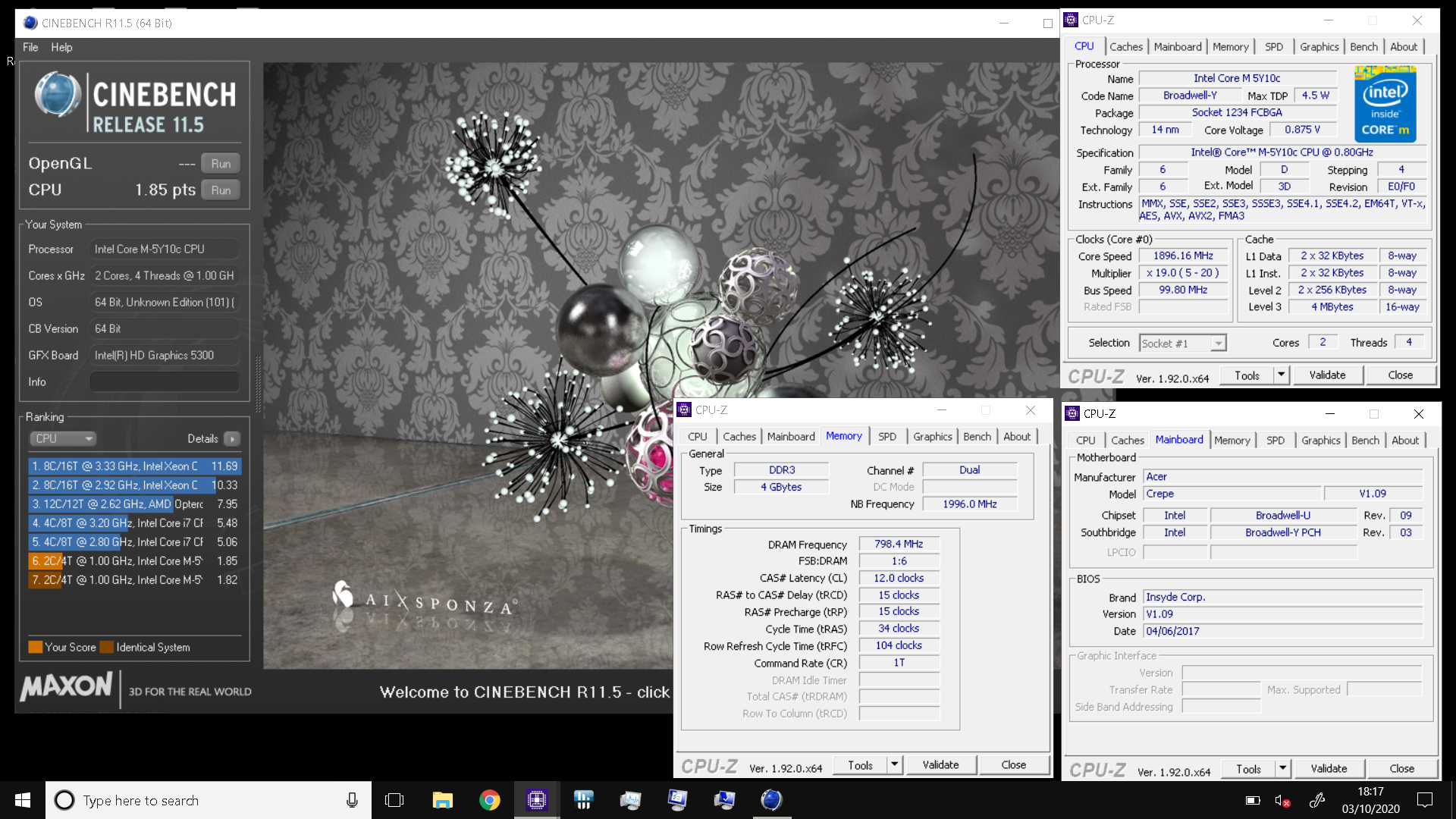The width and height of the screenshot is (1456, 819).
Task: Click the Cinebench taskbar icon
Action: 771,800
